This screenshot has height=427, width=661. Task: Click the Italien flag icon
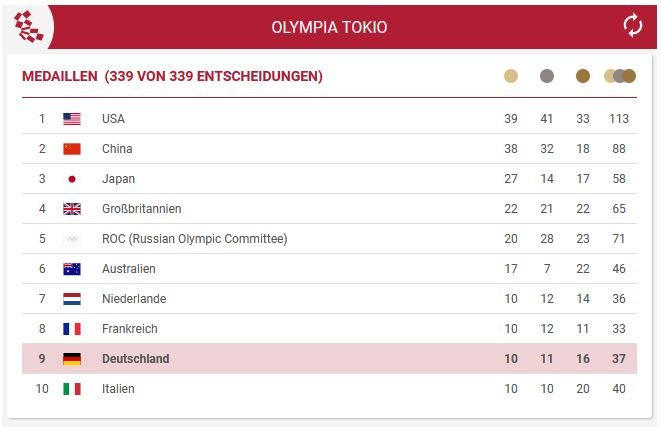(x=72, y=389)
